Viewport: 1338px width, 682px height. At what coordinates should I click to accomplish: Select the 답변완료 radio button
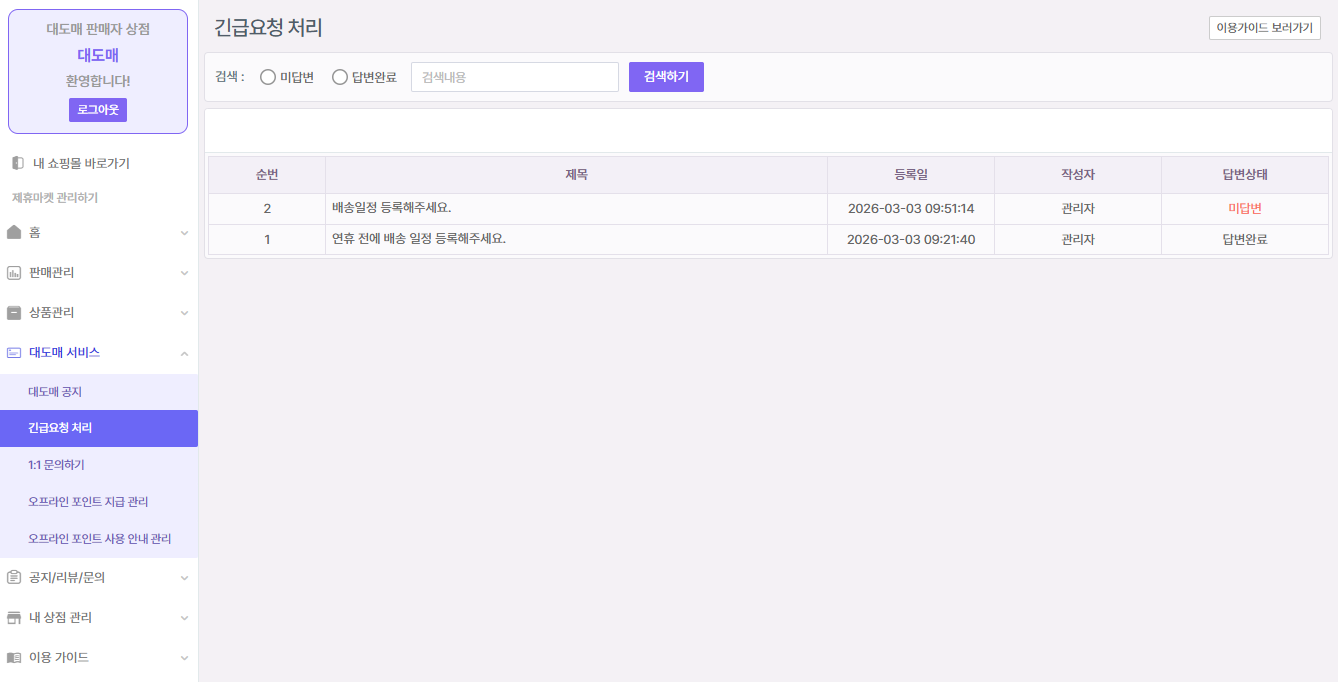point(340,77)
